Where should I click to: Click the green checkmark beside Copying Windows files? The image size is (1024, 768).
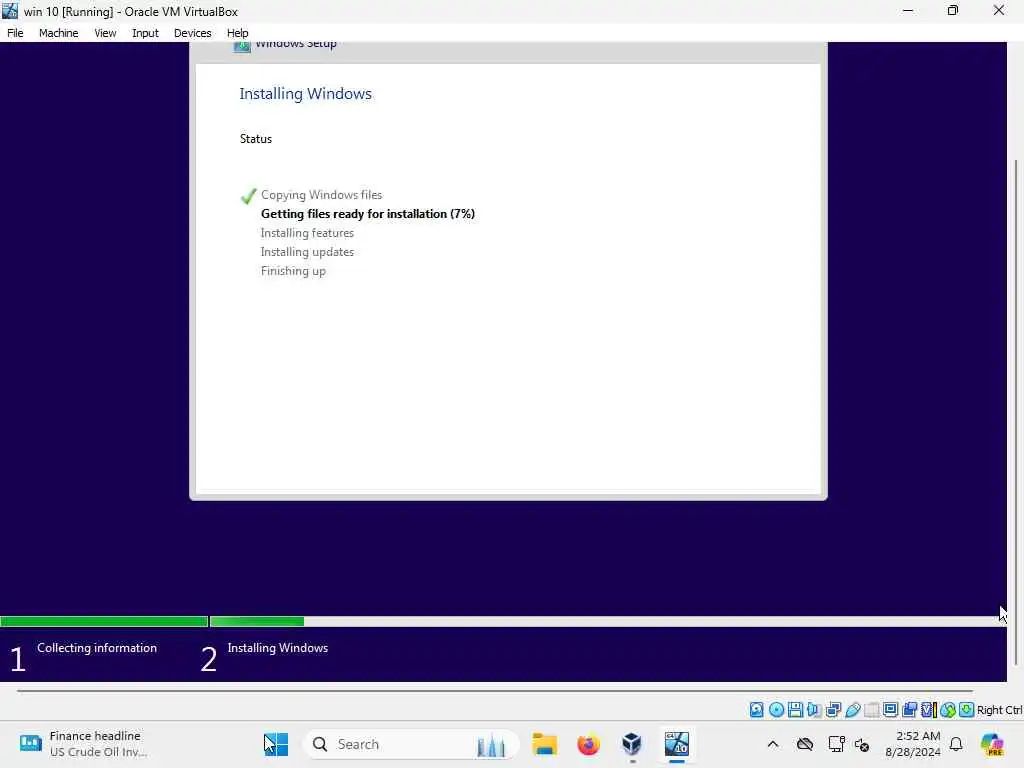pyautogui.click(x=249, y=196)
